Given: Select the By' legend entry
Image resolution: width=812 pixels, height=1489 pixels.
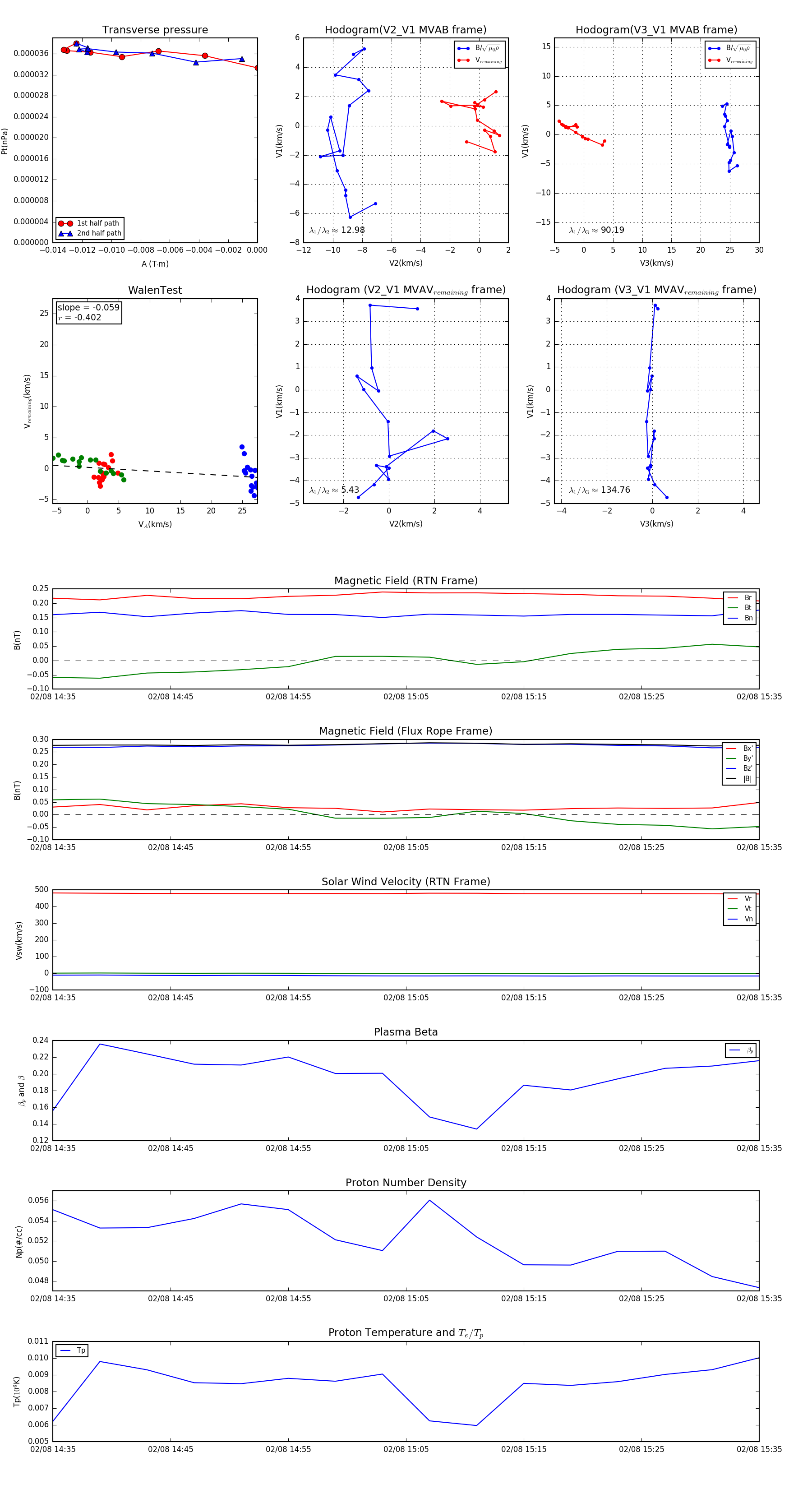Looking at the screenshot, I should click(740, 758).
